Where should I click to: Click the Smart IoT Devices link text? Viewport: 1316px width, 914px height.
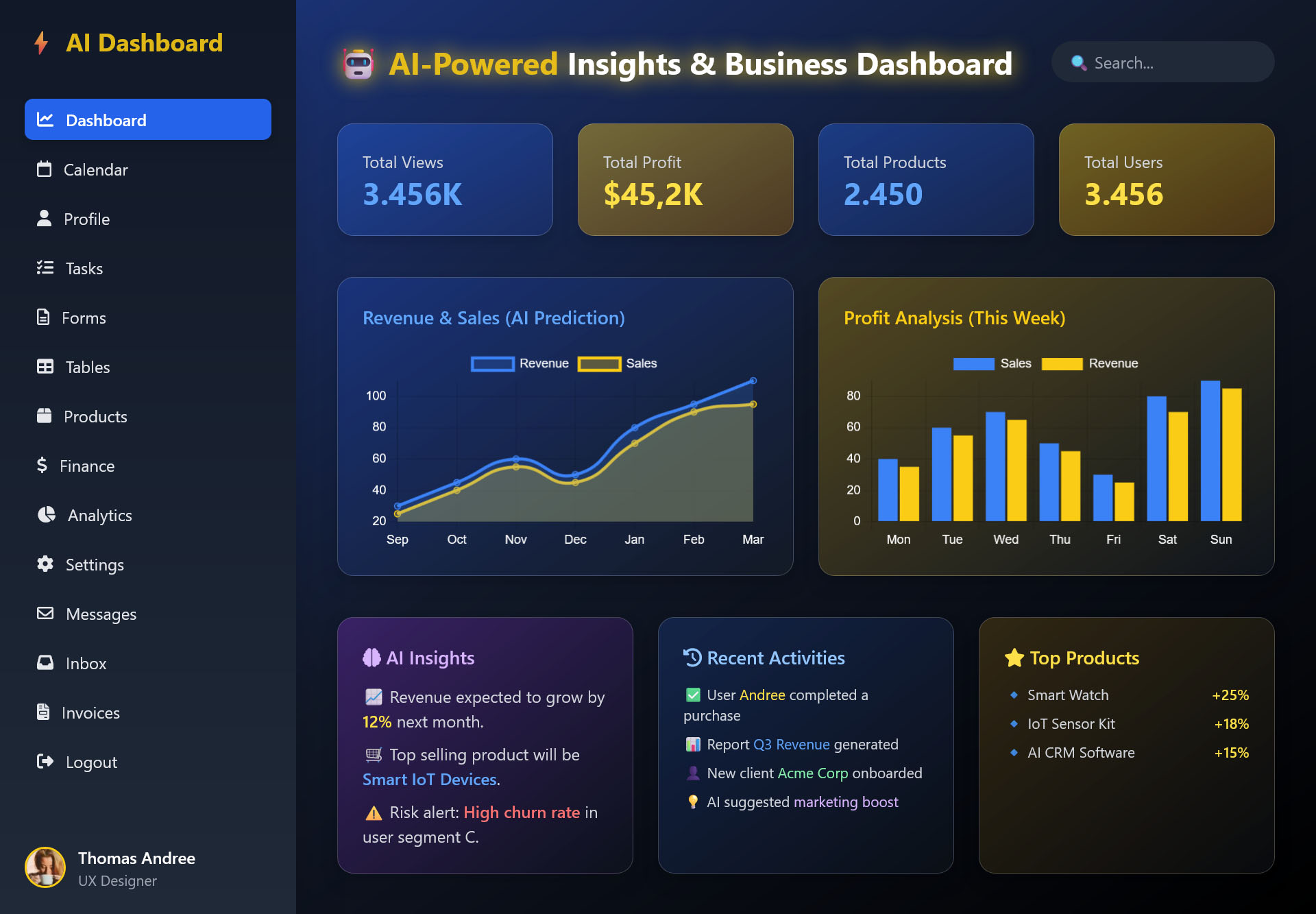point(430,780)
